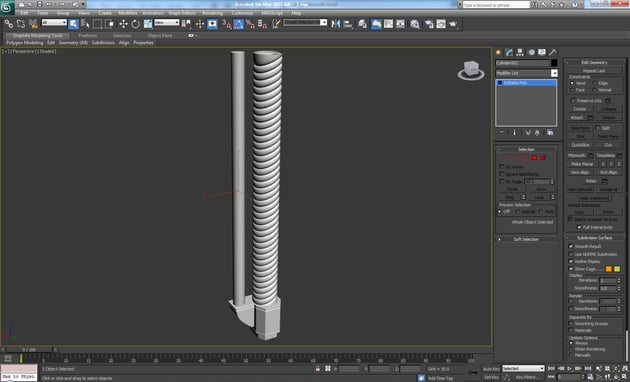
Task: Click Pin Stack icon below modifier stack
Action: 502,133
